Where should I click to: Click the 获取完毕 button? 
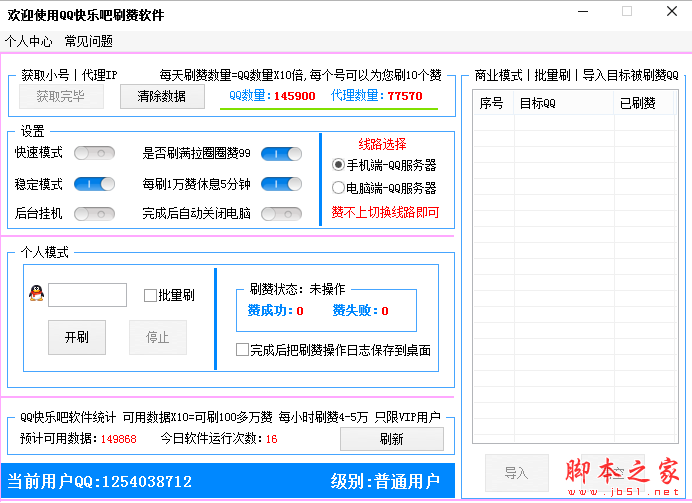point(61,96)
